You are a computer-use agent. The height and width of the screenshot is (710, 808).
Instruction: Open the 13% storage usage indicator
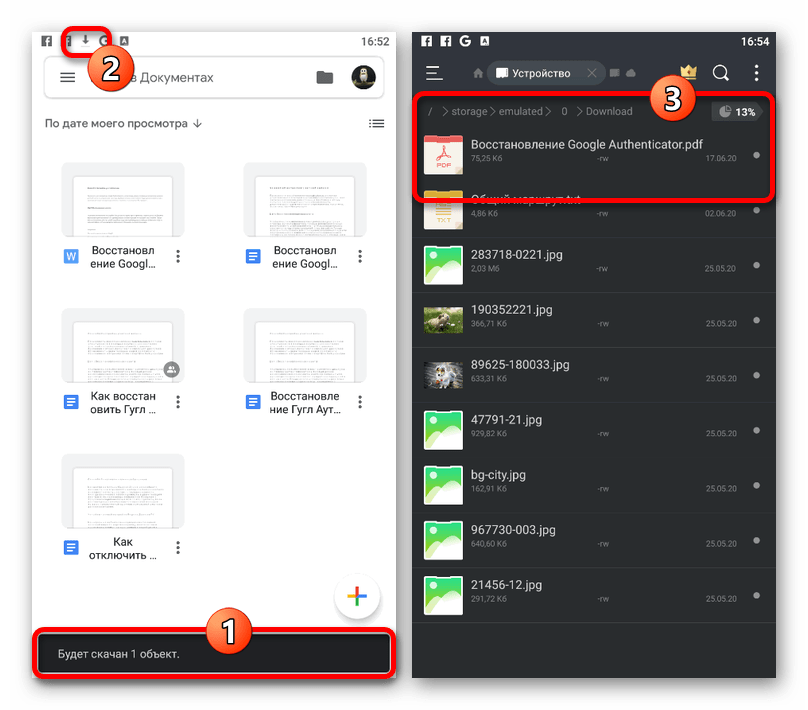(x=738, y=112)
